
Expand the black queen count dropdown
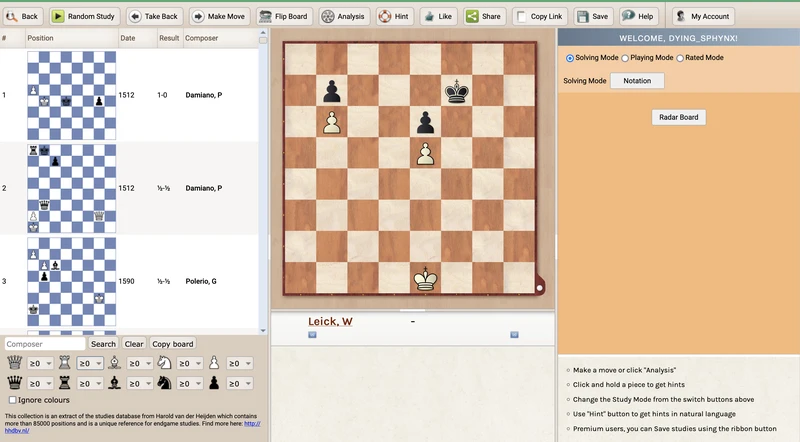(x=40, y=382)
